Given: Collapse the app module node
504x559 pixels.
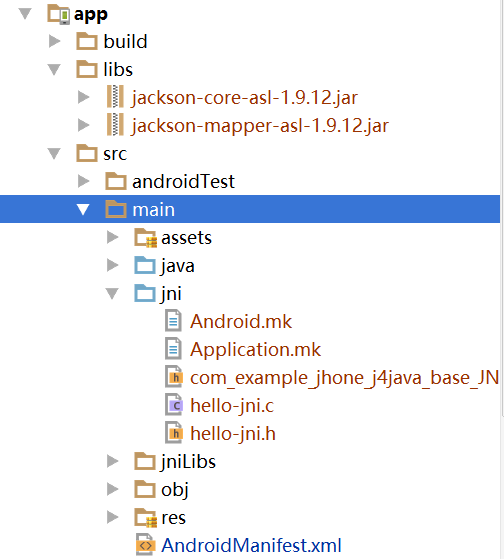Looking at the screenshot, I should tap(25, 14).
